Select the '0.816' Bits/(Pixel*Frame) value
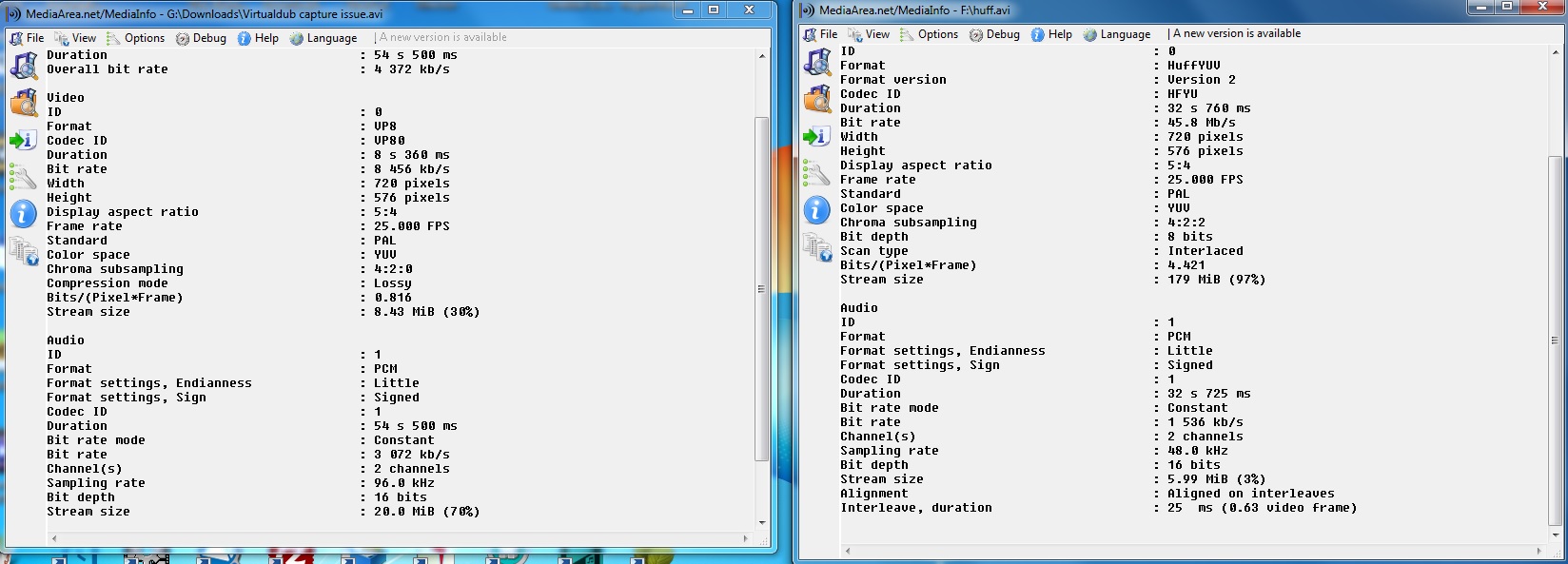 click(393, 298)
